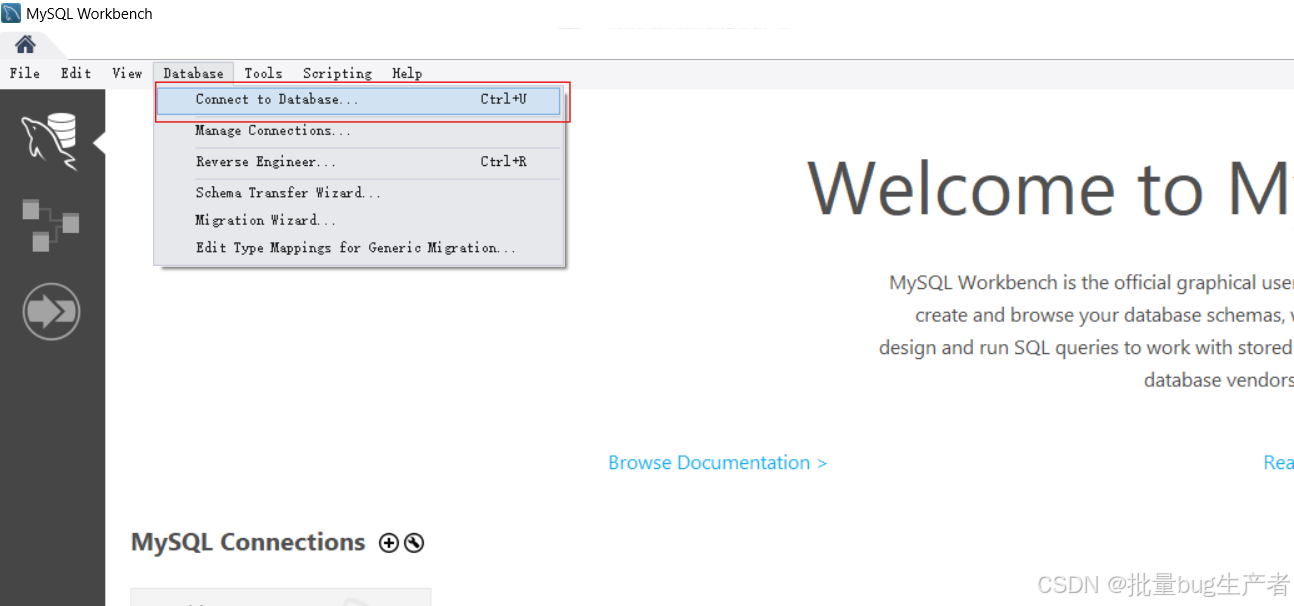The width and height of the screenshot is (1294, 606).
Task: Open the Models sidebar icon
Action: pyautogui.click(x=50, y=225)
